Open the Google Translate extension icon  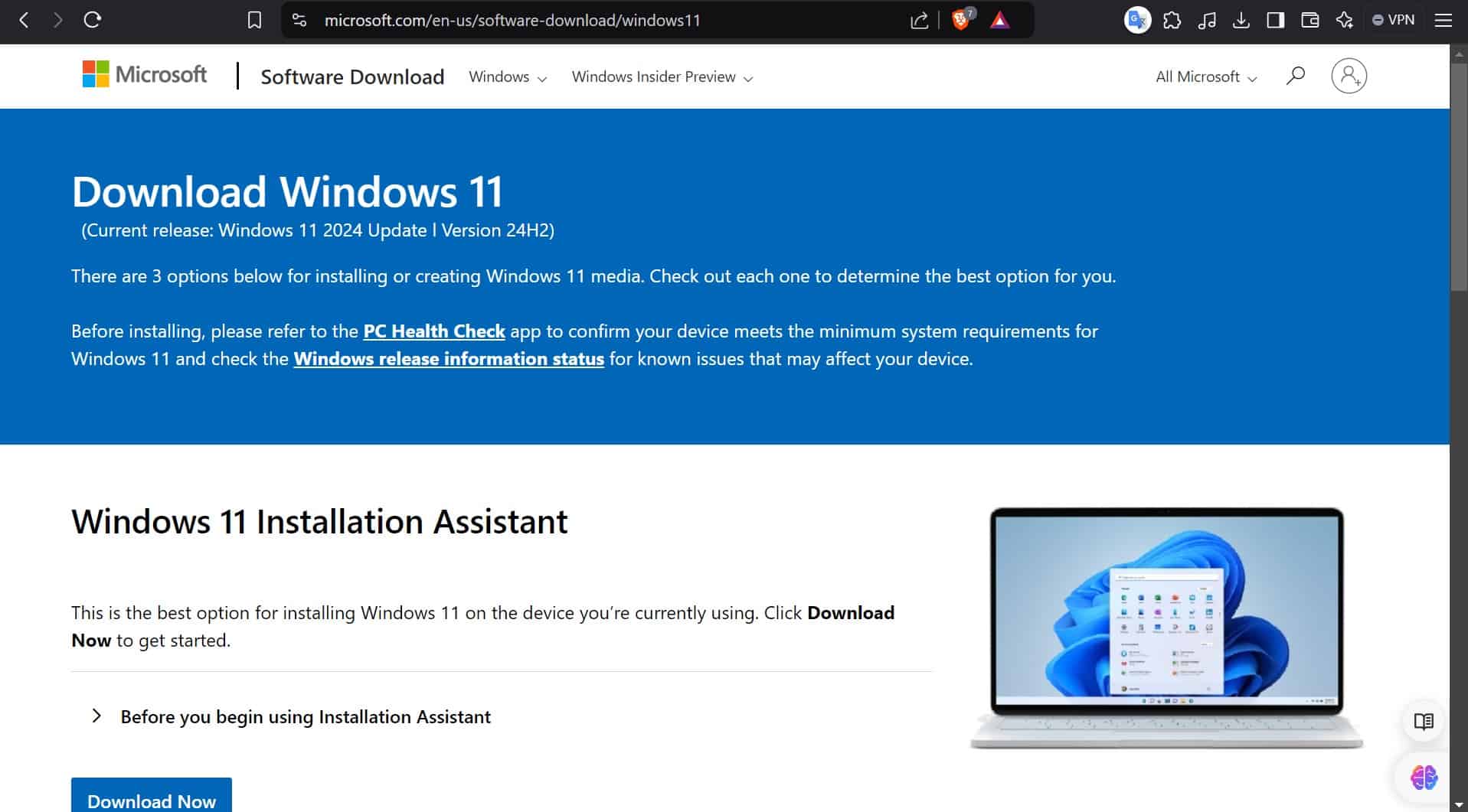coord(1137,20)
